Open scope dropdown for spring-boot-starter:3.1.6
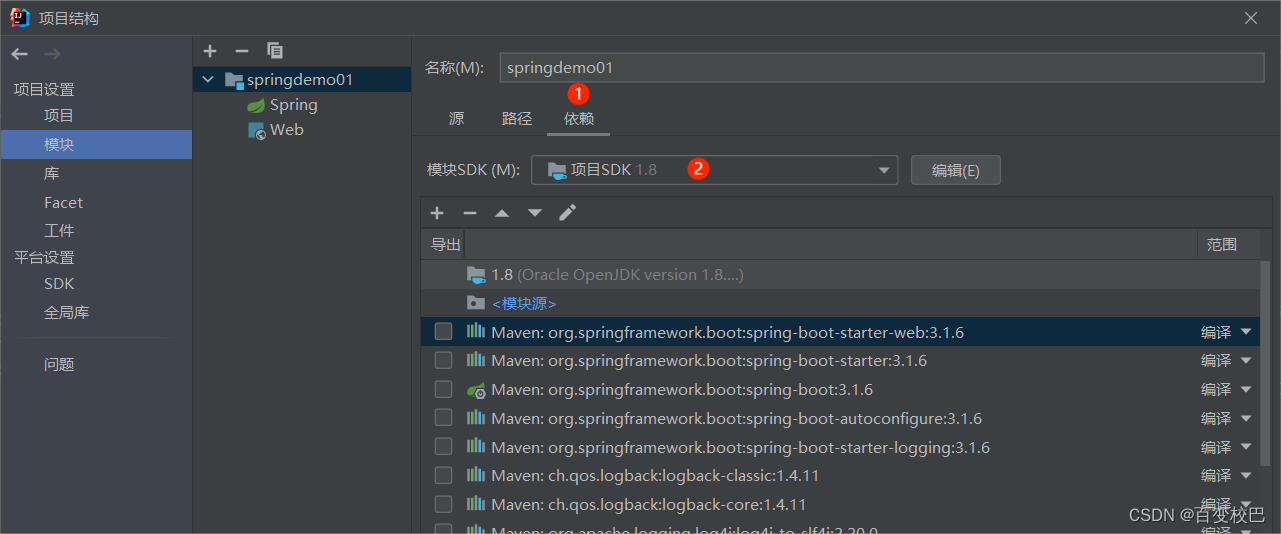1281x534 pixels. 1245,361
